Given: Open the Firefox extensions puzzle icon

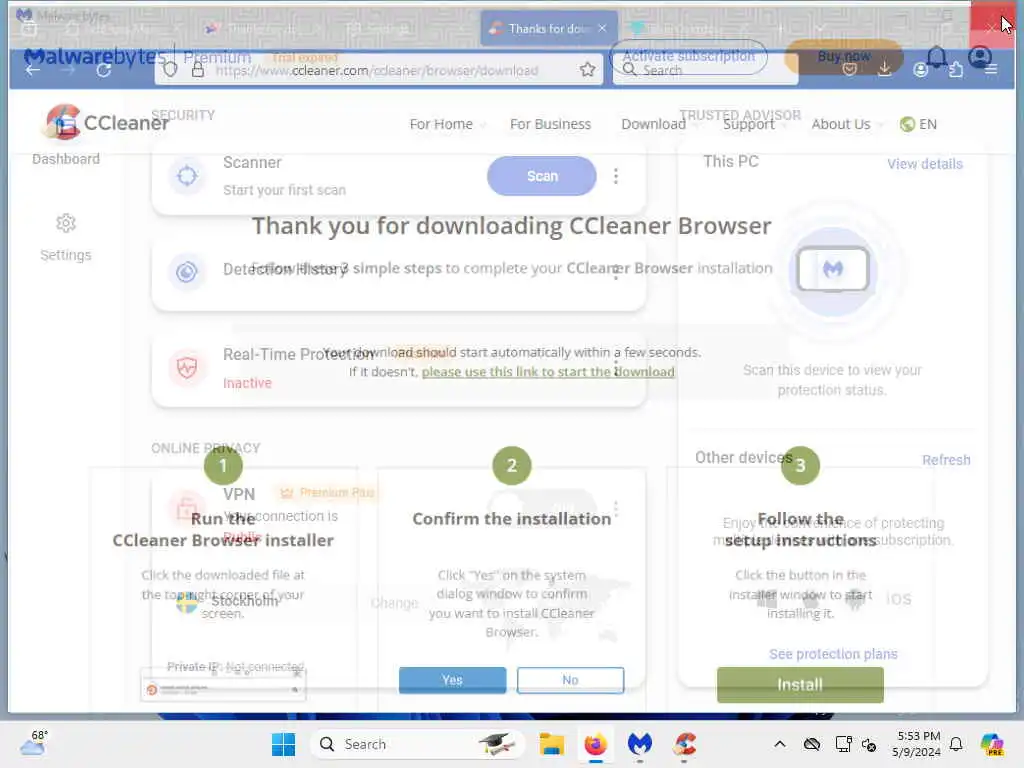Looking at the screenshot, I should pyautogui.click(x=956, y=69).
